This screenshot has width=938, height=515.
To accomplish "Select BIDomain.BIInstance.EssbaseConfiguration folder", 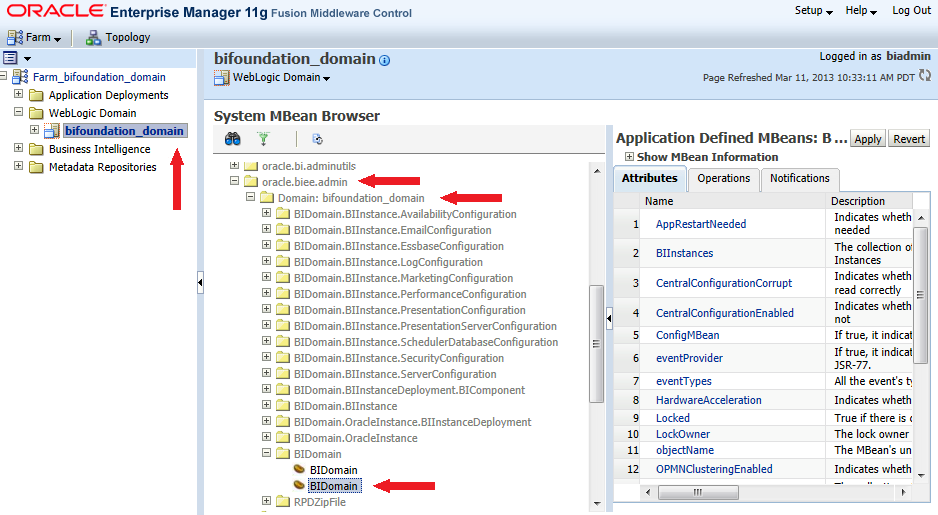I will click(398, 246).
